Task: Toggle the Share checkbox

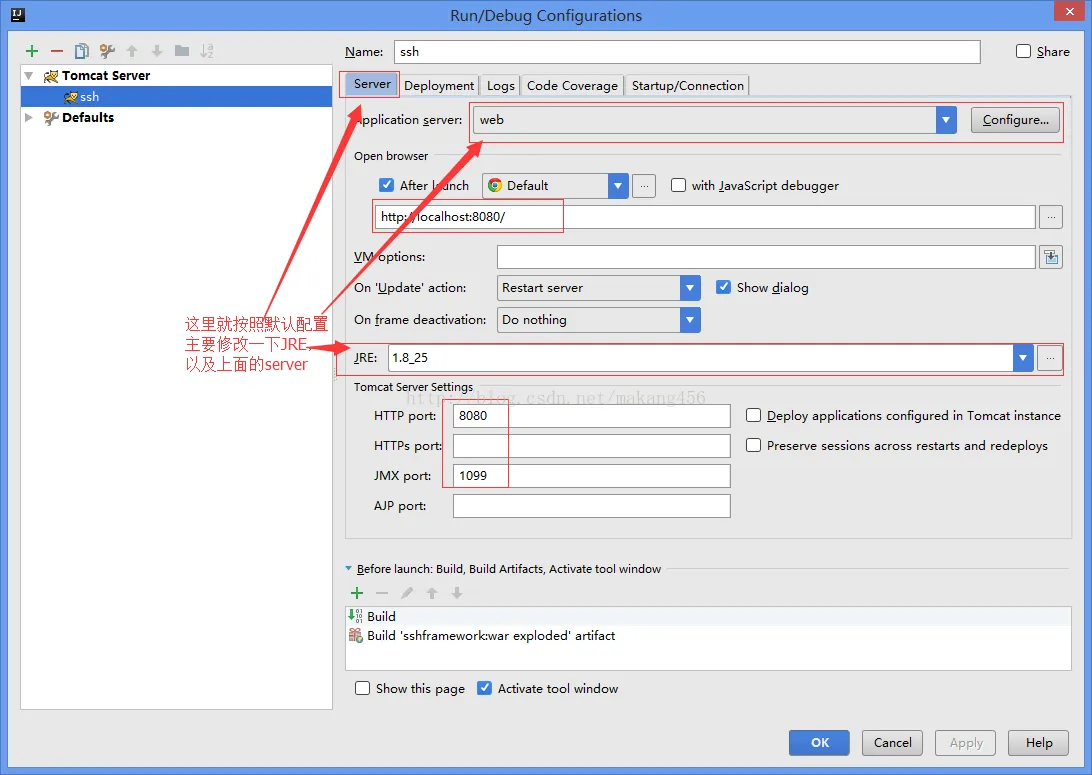Action: tap(1023, 51)
